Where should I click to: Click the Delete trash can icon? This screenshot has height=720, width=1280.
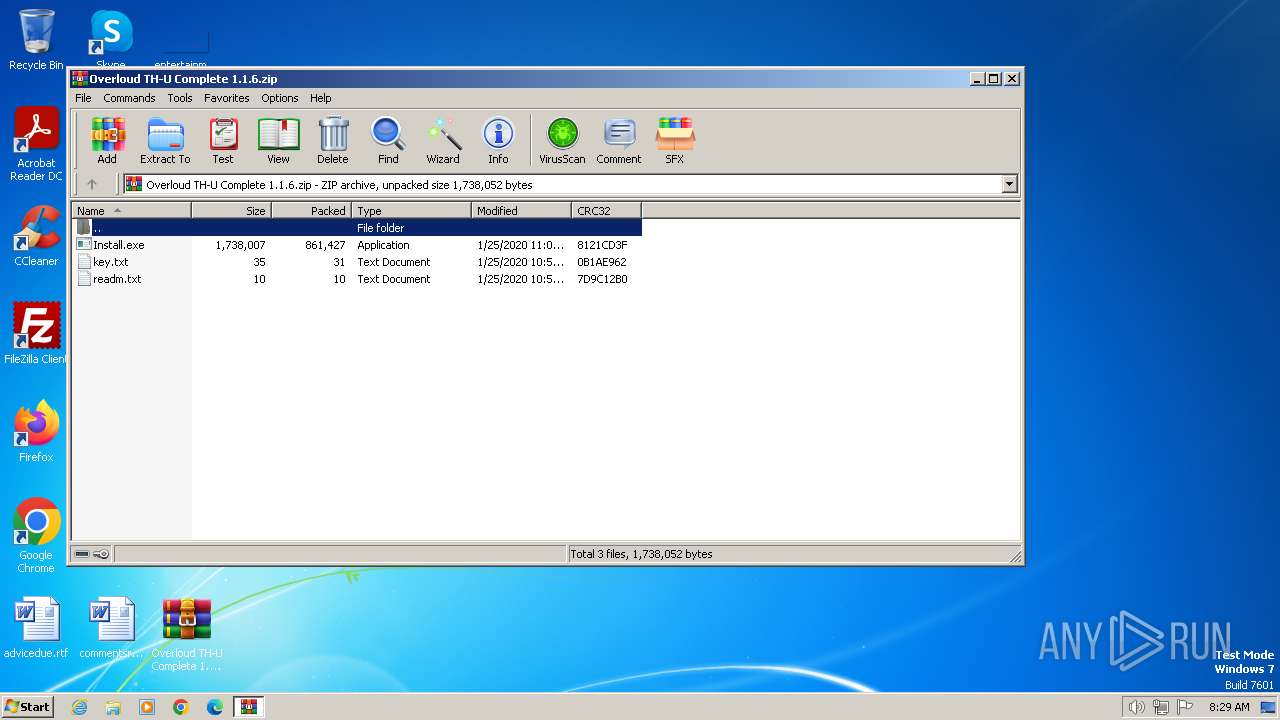[x=333, y=141]
